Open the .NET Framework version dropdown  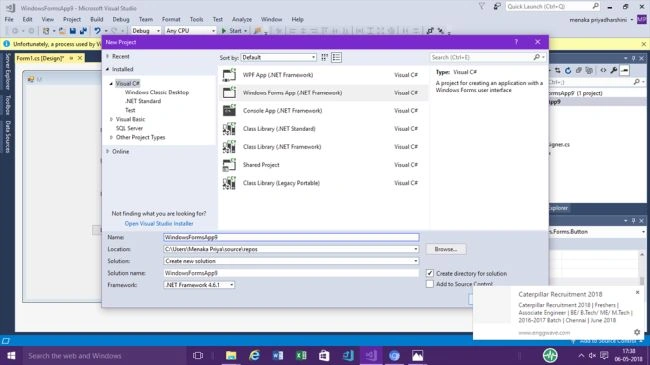click(199, 285)
